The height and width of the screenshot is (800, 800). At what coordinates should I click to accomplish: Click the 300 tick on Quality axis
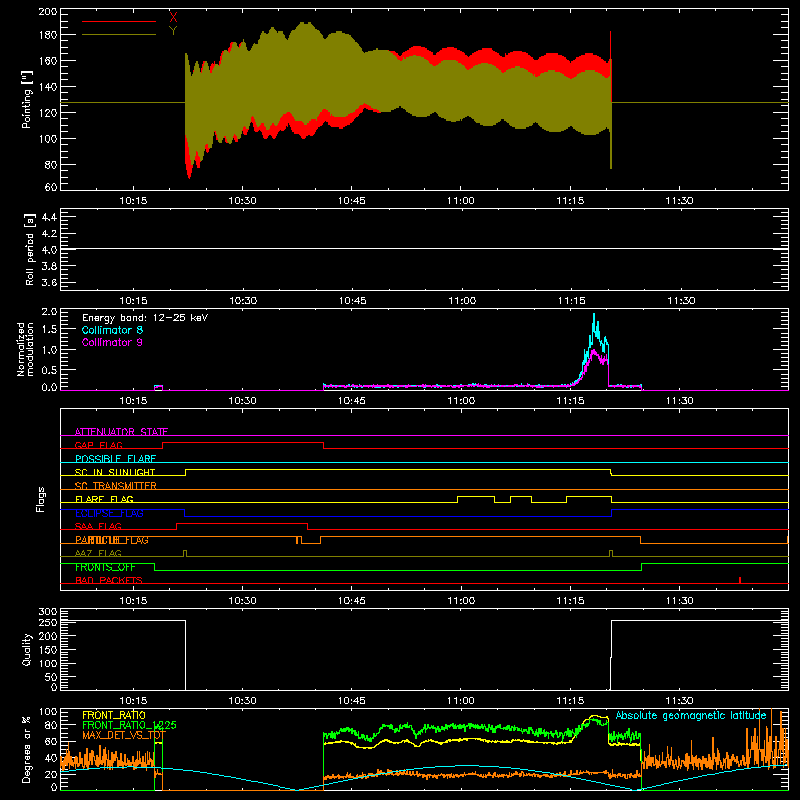[x=48, y=612]
